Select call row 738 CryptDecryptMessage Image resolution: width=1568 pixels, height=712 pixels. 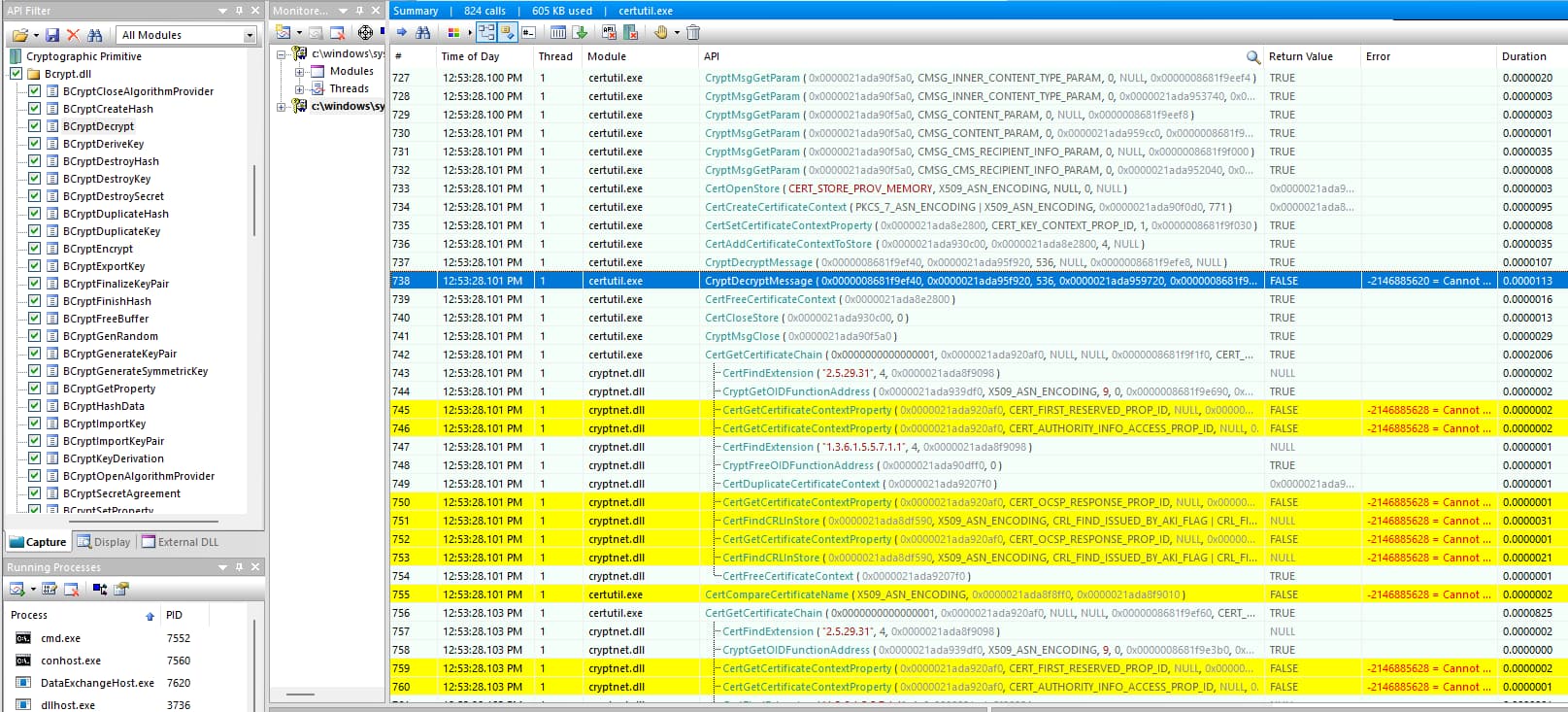pyautogui.click(x=978, y=281)
